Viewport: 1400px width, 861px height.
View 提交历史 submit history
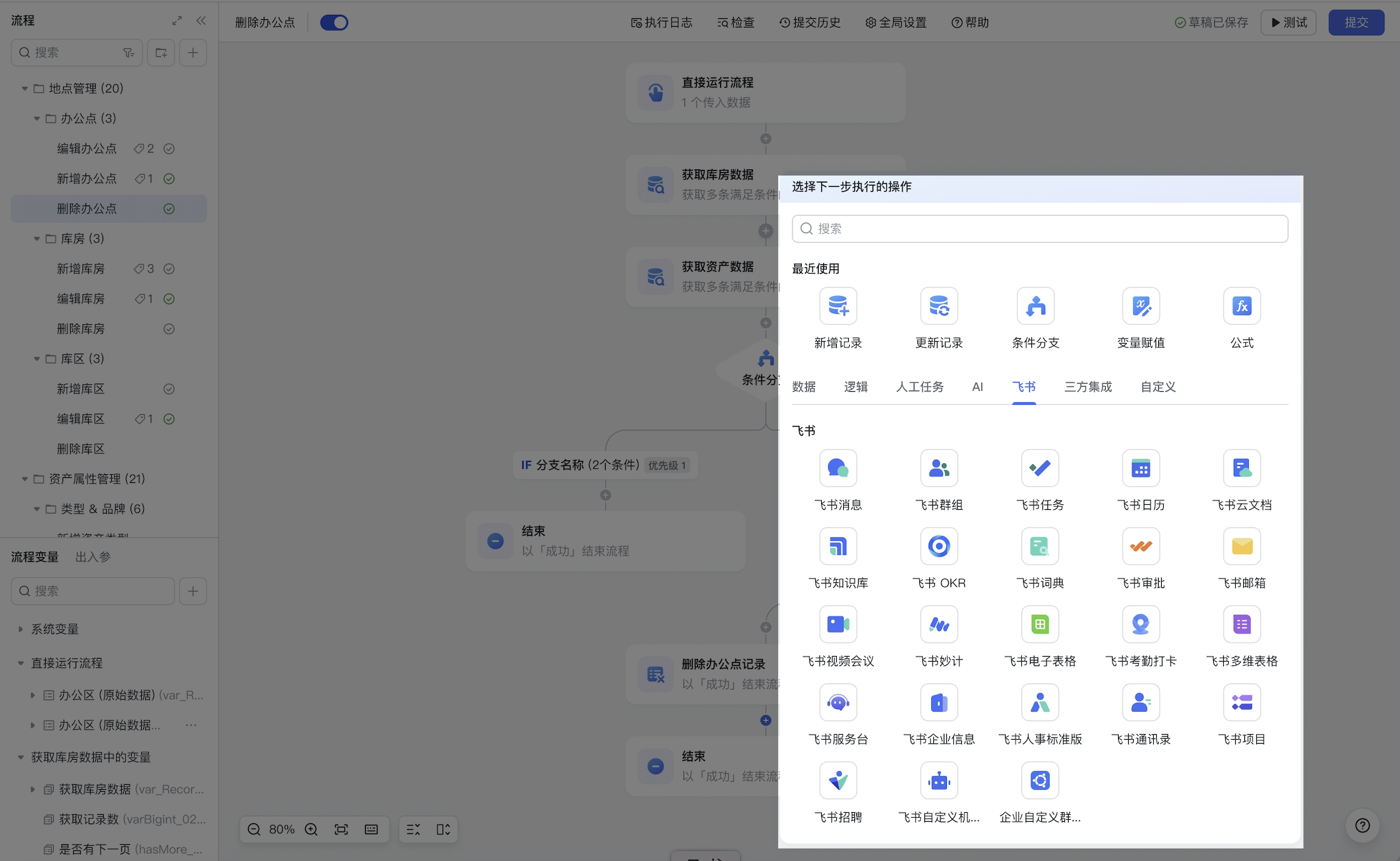coord(809,22)
